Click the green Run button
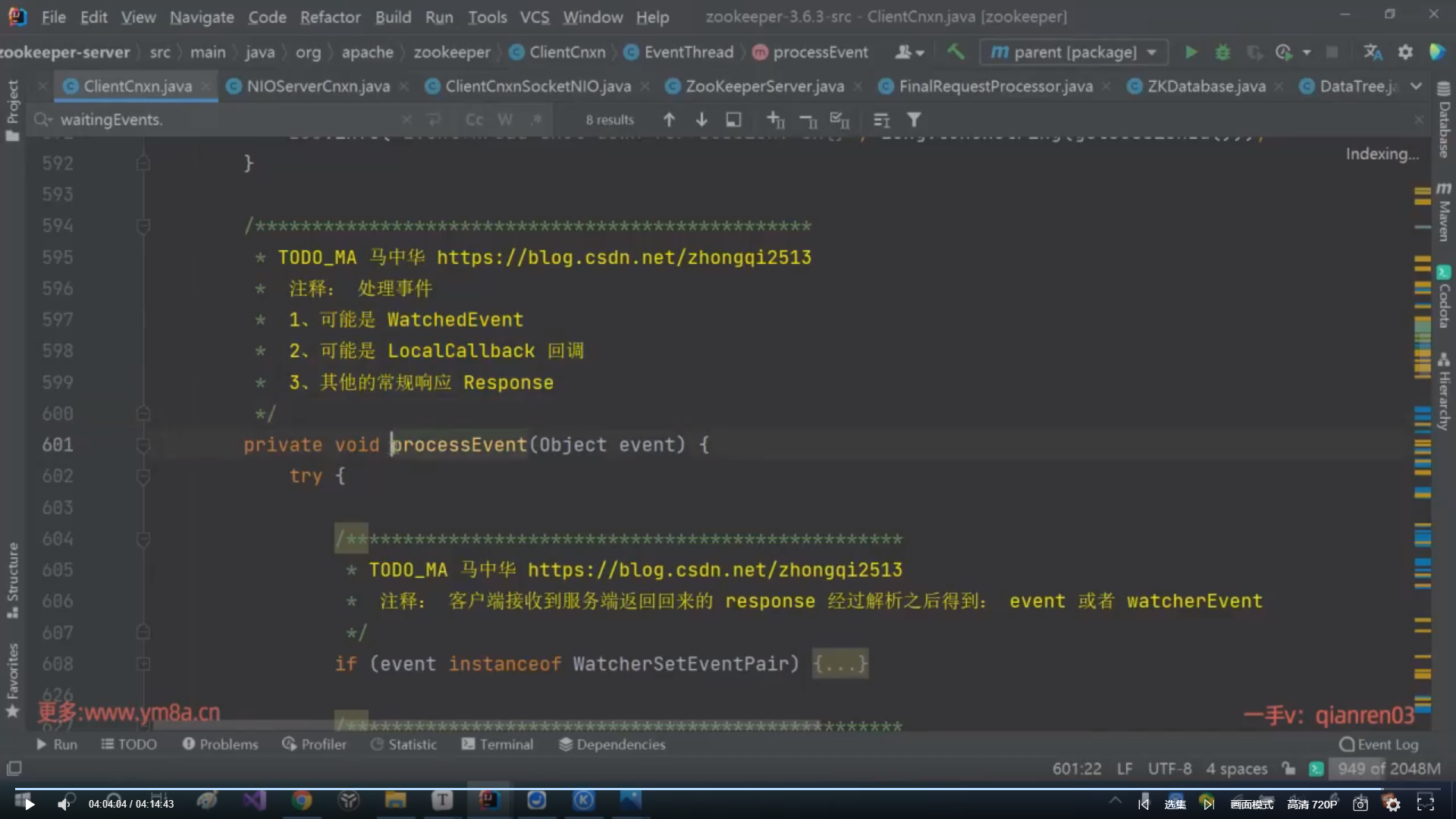 click(x=1191, y=52)
